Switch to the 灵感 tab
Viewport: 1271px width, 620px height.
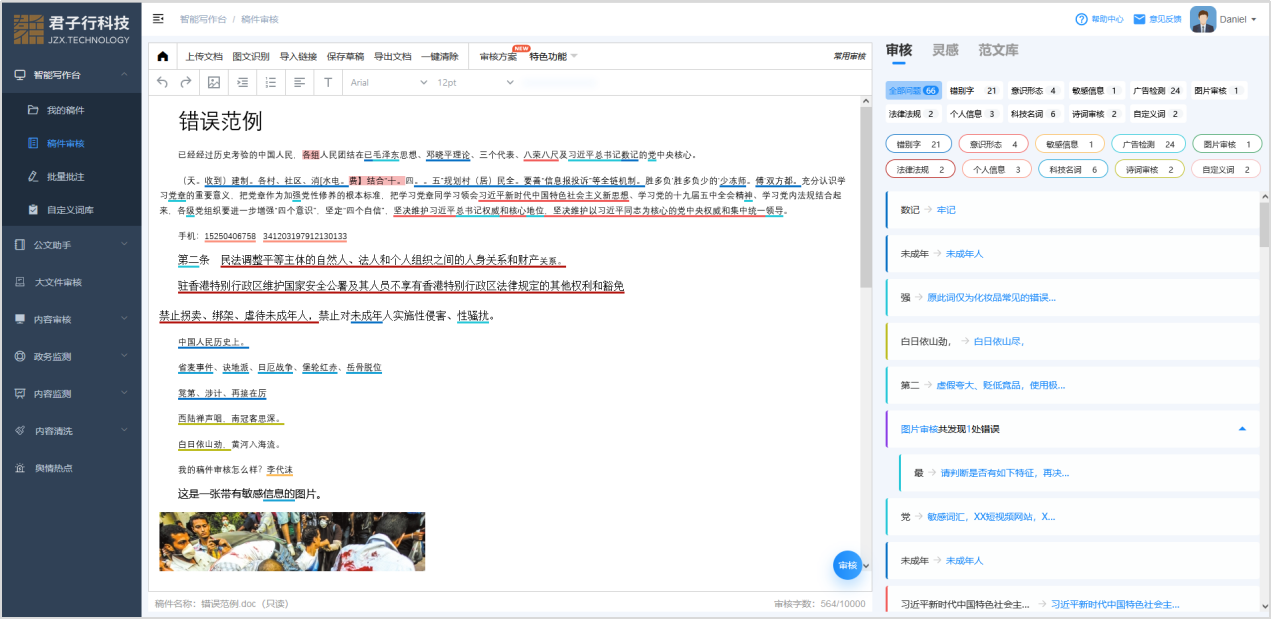945,50
